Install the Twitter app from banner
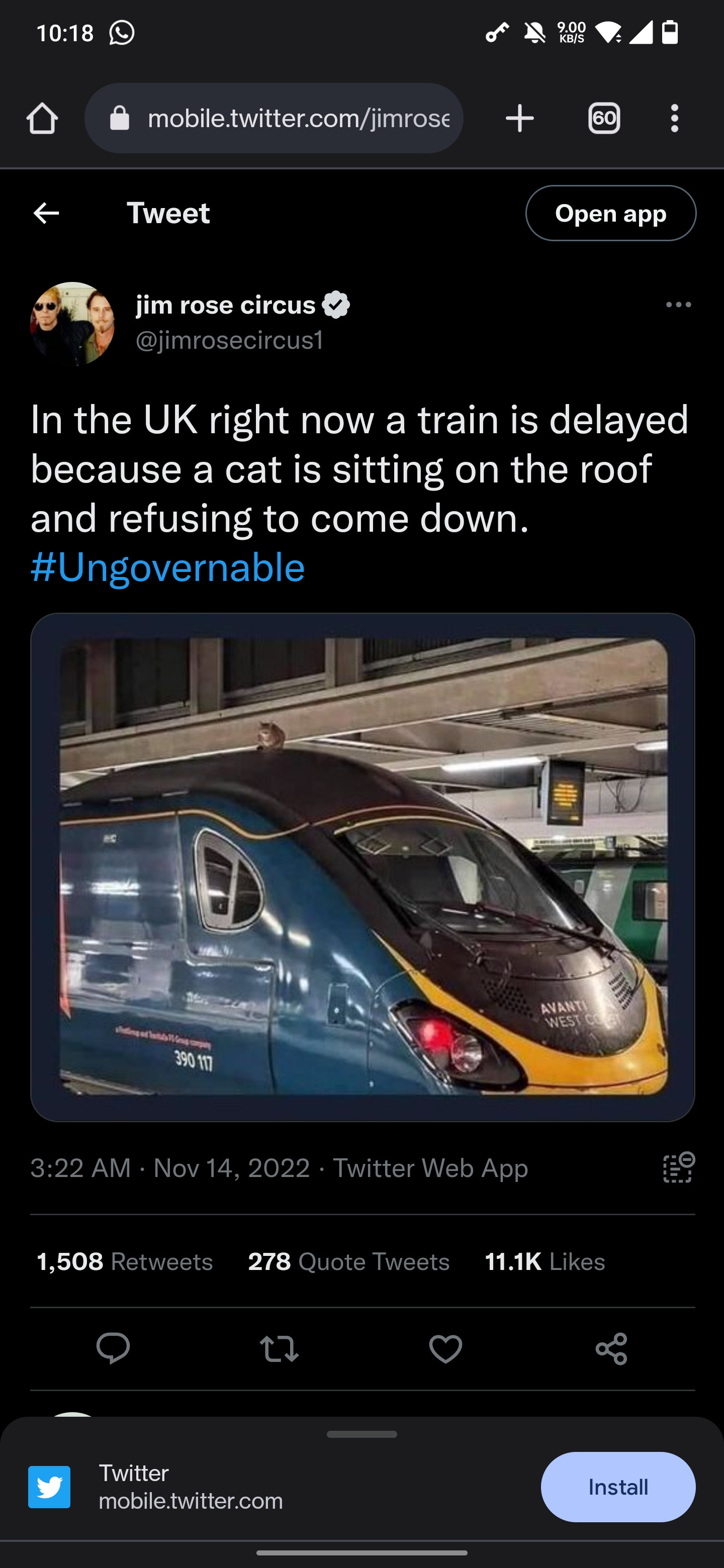 tap(618, 1487)
